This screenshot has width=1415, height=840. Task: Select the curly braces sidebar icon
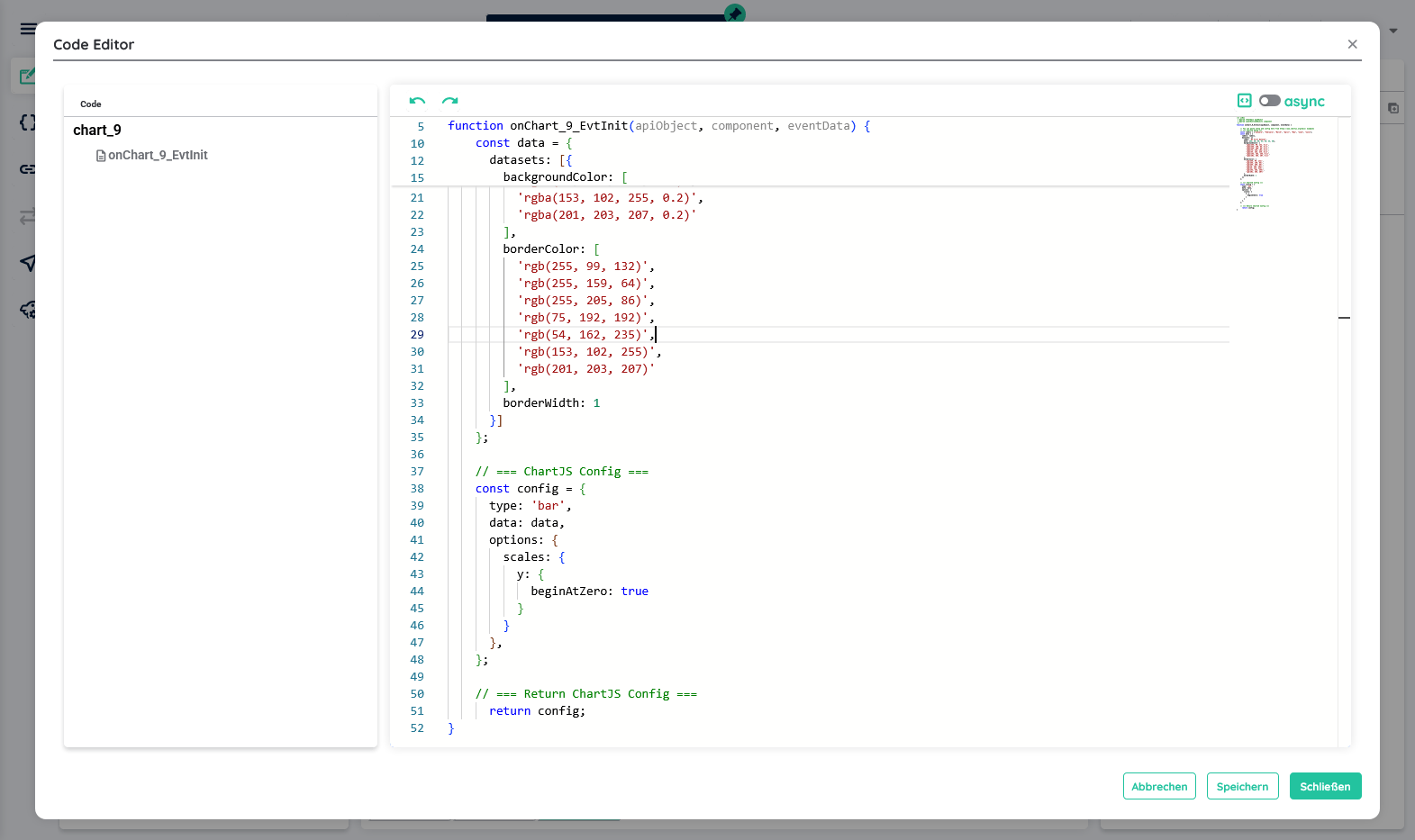click(x=27, y=122)
